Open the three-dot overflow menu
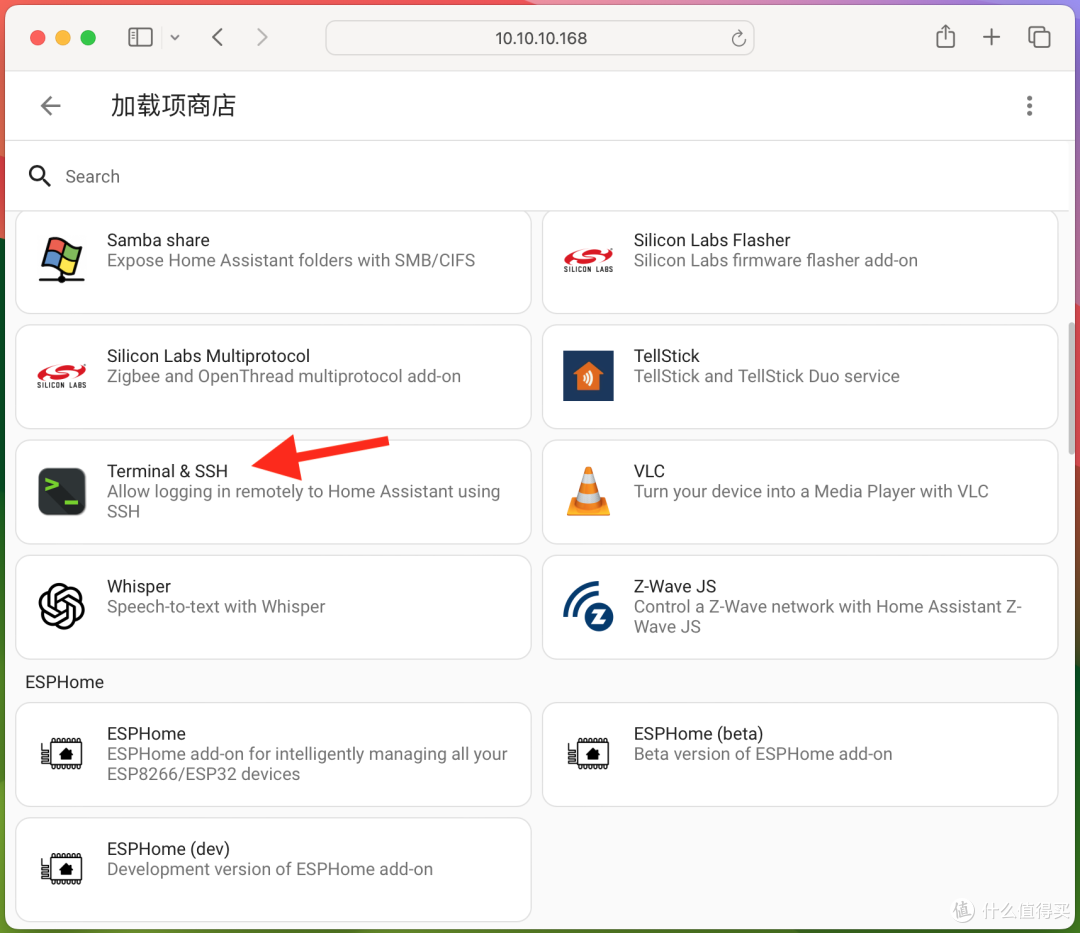The height and width of the screenshot is (933, 1080). click(x=1029, y=106)
